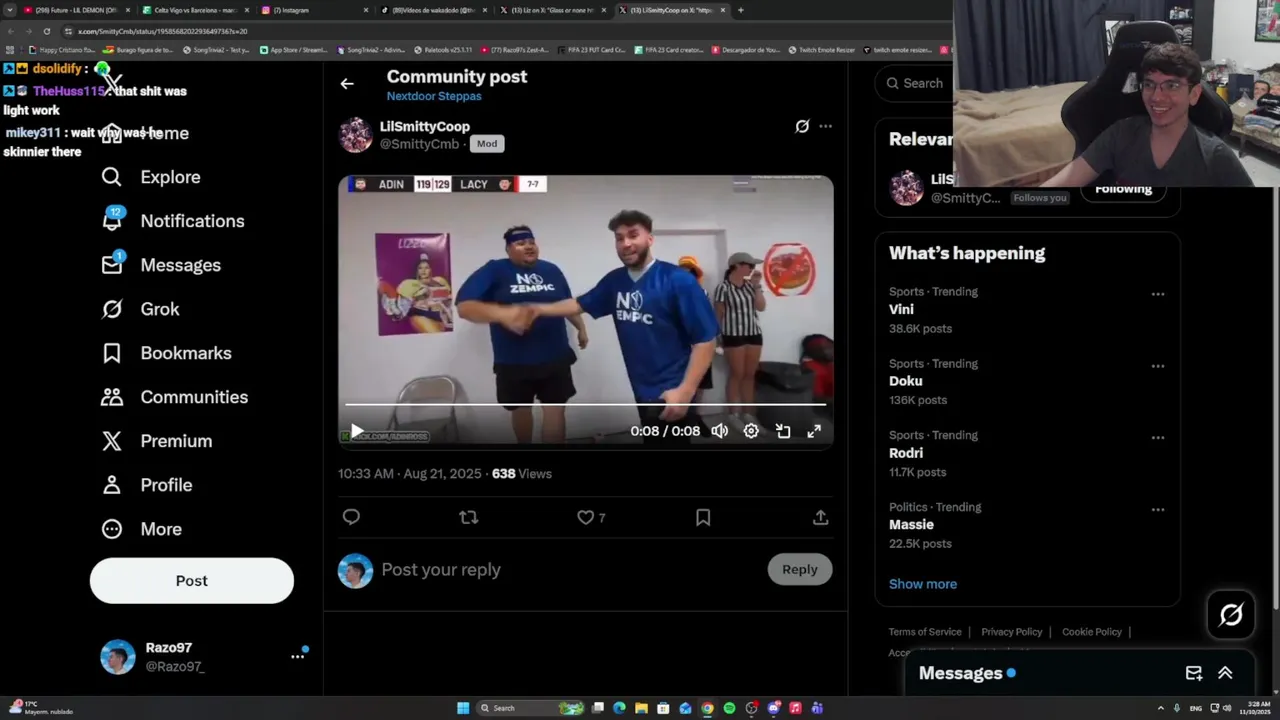Open Razo97 account options menu
The width and height of the screenshot is (1280, 720).
tap(298, 656)
